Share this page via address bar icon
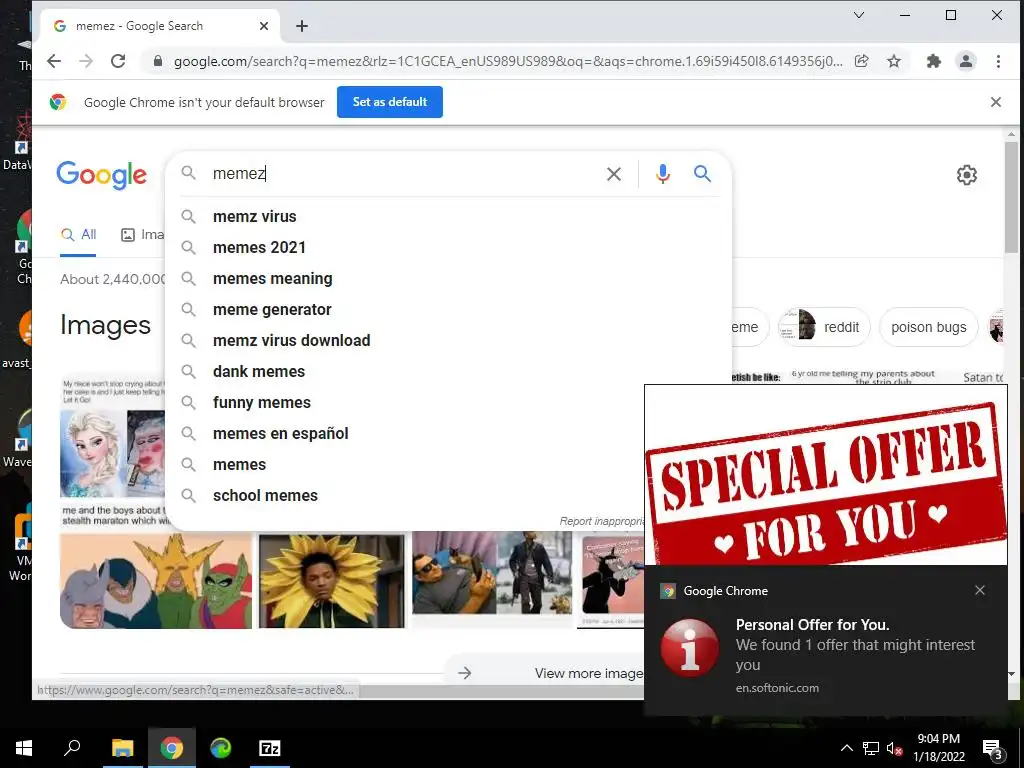Screen dimensions: 1024x768 click(x=861, y=61)
